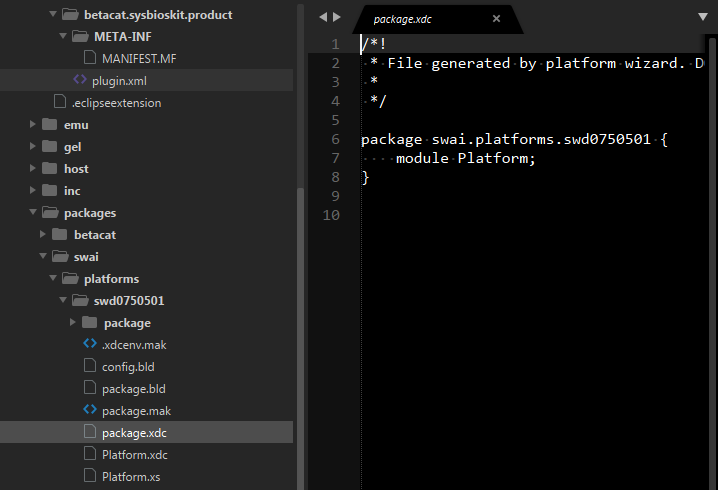Viewport: 718px width, 490px height.
Task: Click the package.mak code file icon
Action: (89, 410)
